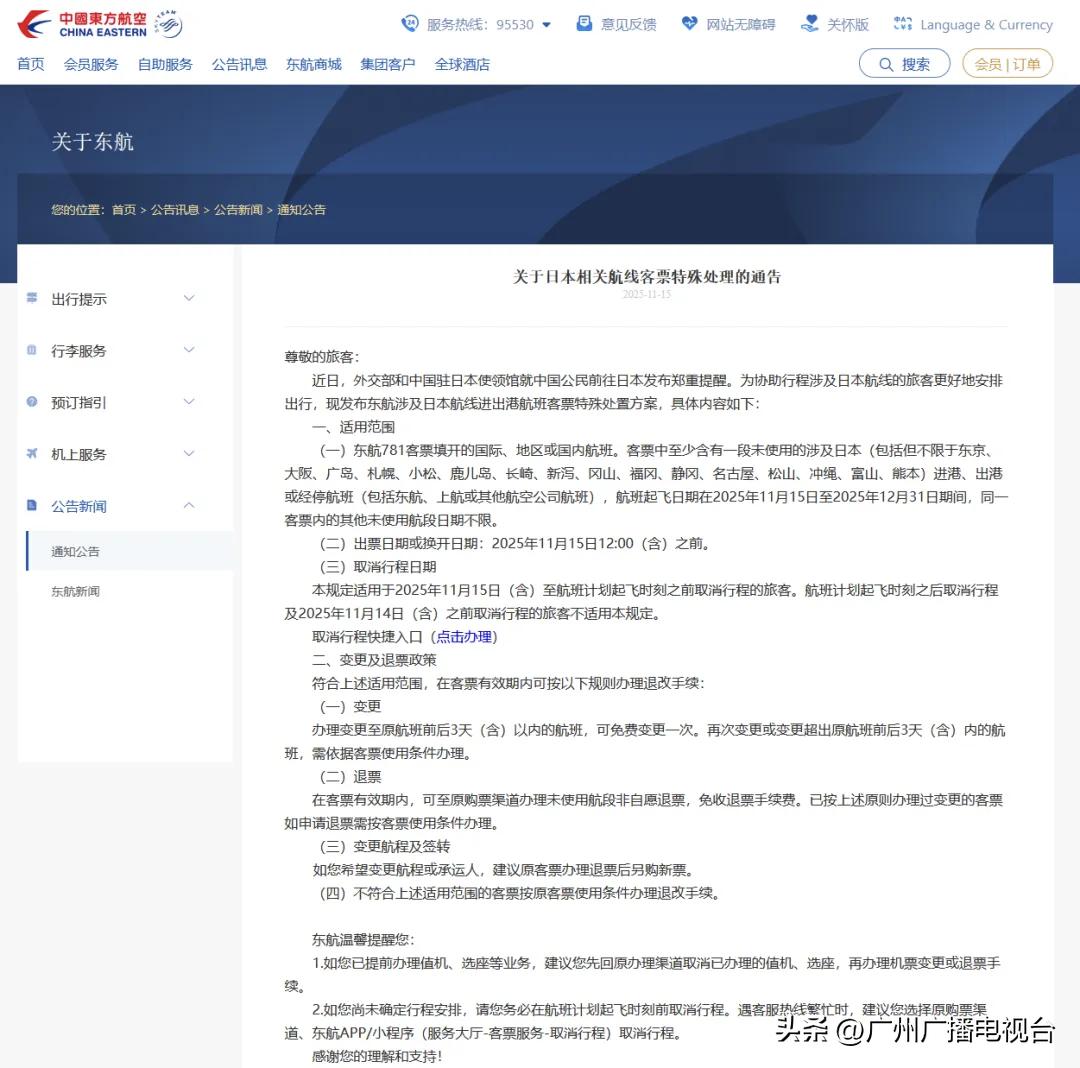Image resolution: width=1080 pixels, height=1068 pixels.
Task: Open 意见反馈 feedback link
Action: (x=628, y=25)
